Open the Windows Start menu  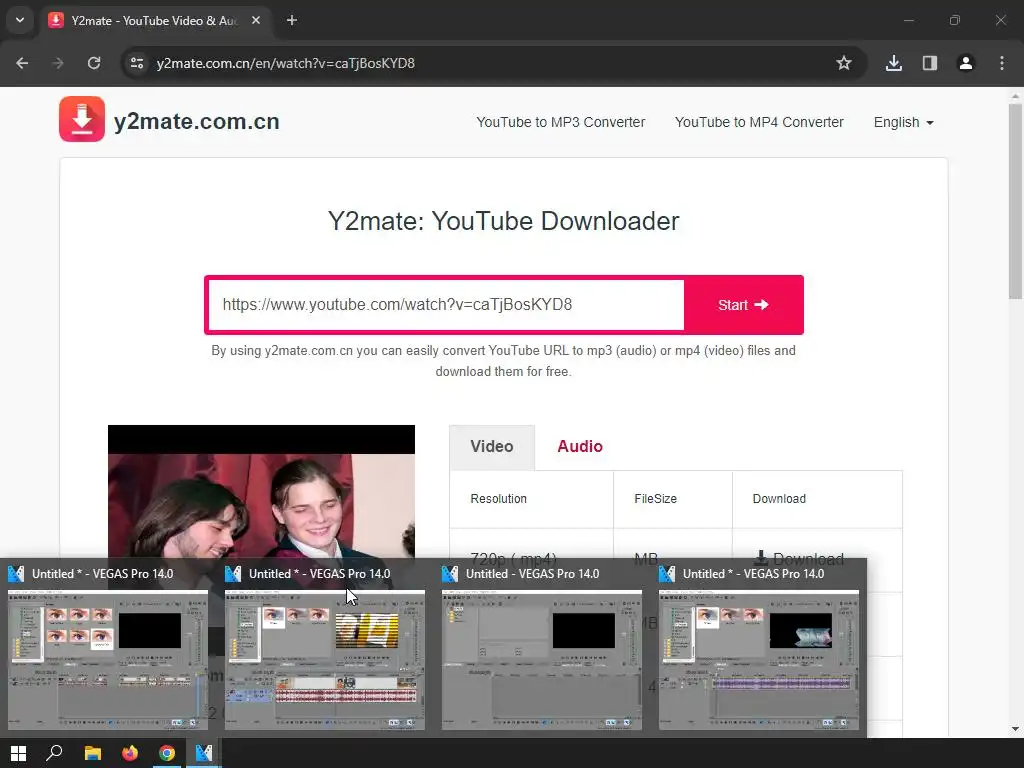[18, 753]
